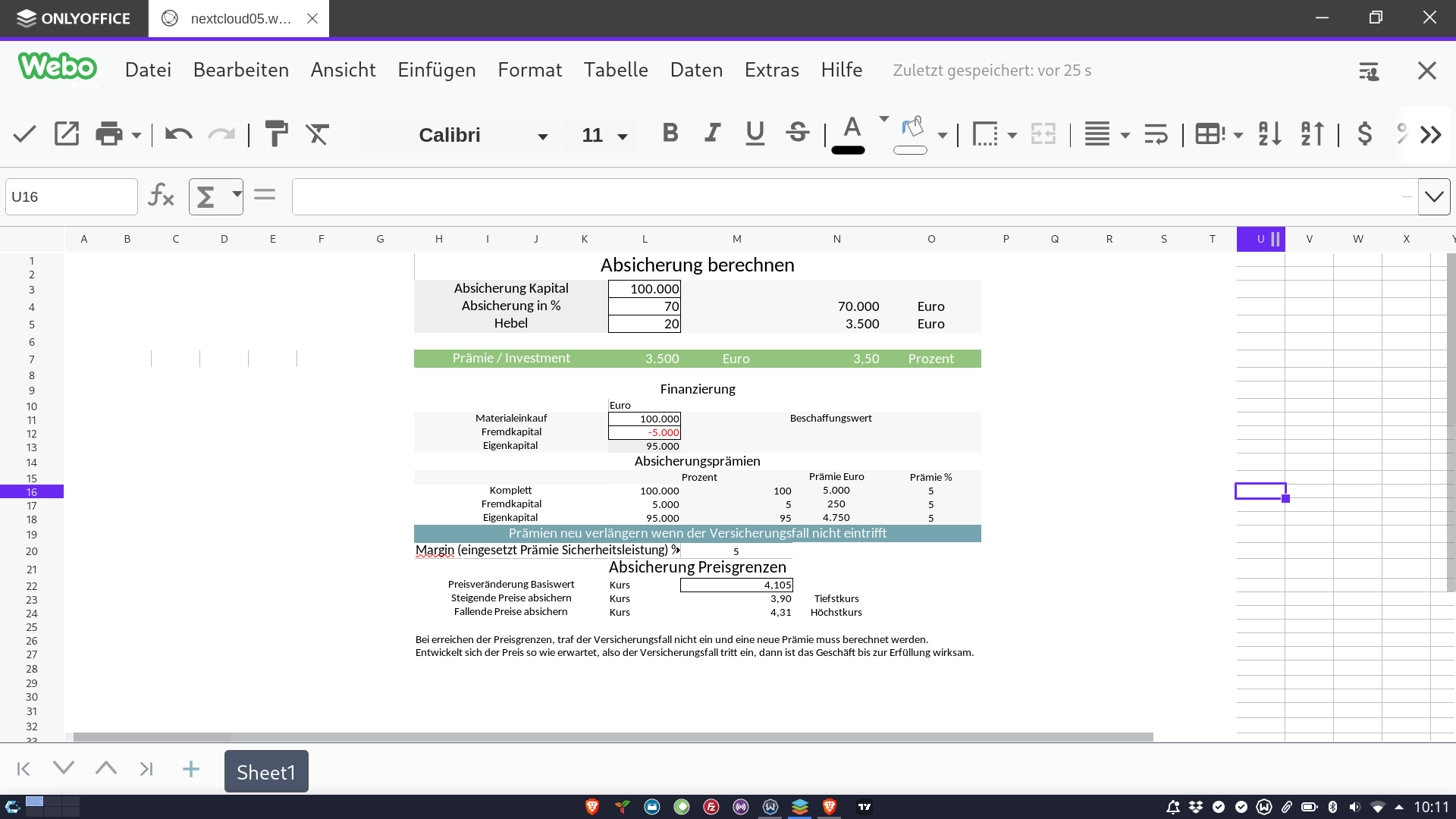Toggle italic formatting
This screenshot has width=1456, height=819.
click(712, 133)
